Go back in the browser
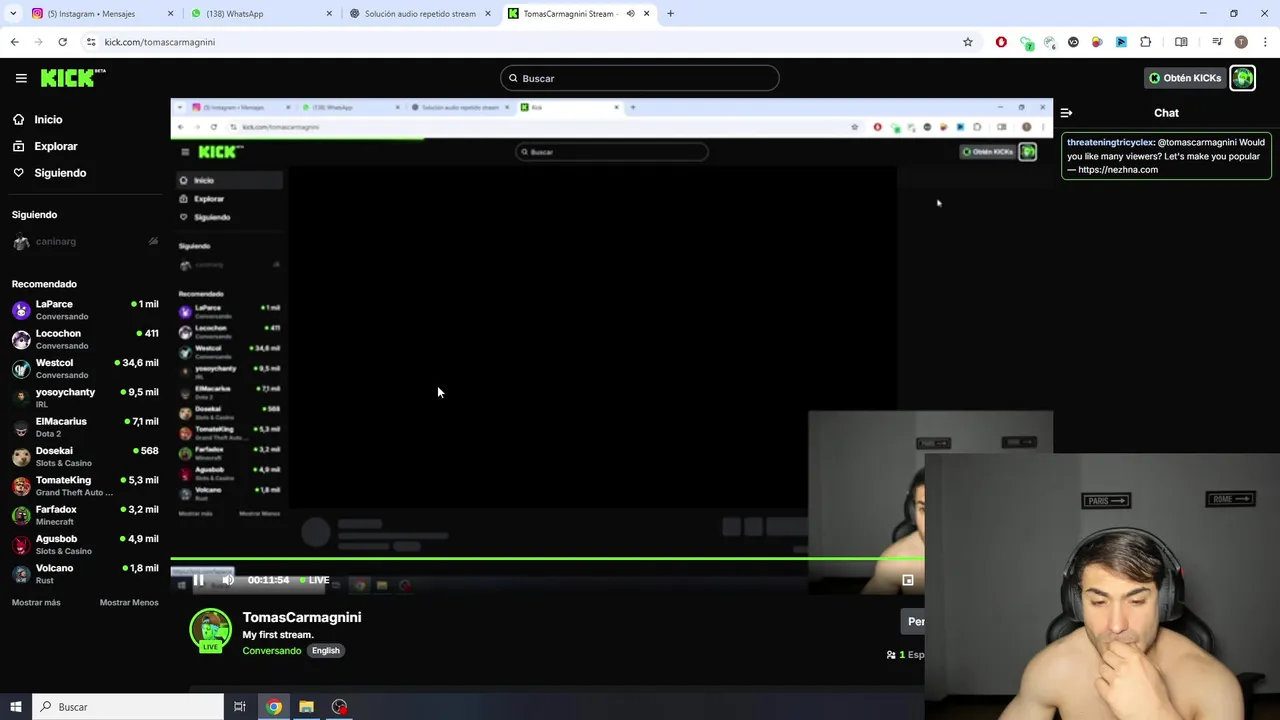Viewport: 1280px width, 720px height. click(15, 42)
